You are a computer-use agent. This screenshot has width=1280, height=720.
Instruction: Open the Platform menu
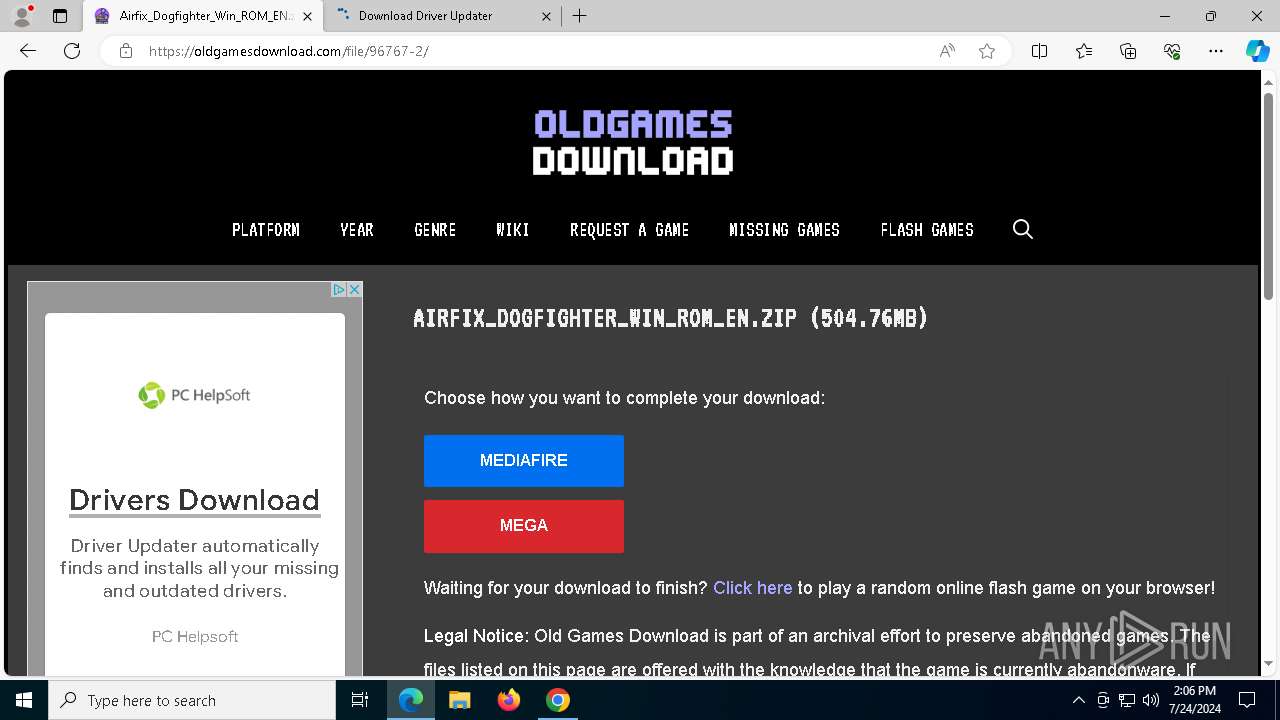[266, 230]
